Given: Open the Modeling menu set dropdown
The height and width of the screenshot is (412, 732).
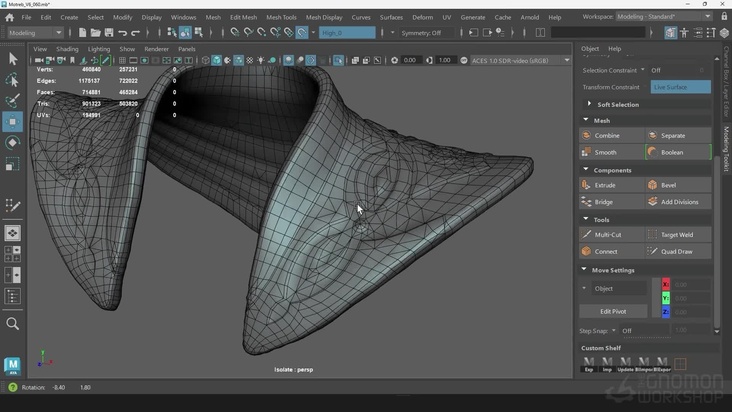Looking at the screenshot, I should pos(35,33).
